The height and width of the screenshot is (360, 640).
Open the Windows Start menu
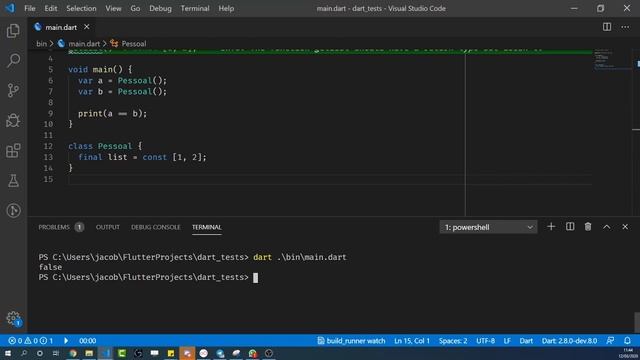click(8, 353)
